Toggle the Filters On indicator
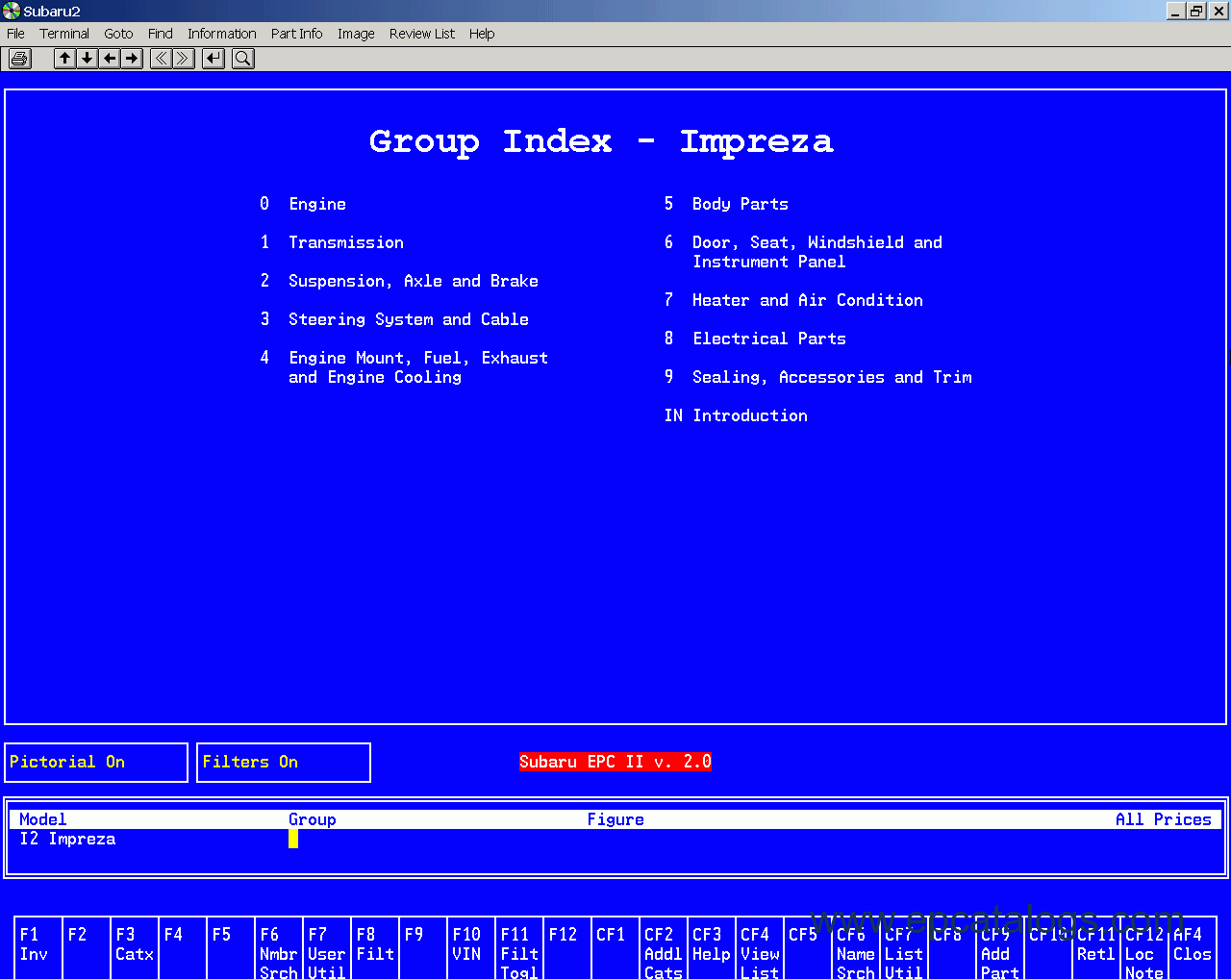The width and height of the screenshot is (1231, 980). (x=284, y=763)
